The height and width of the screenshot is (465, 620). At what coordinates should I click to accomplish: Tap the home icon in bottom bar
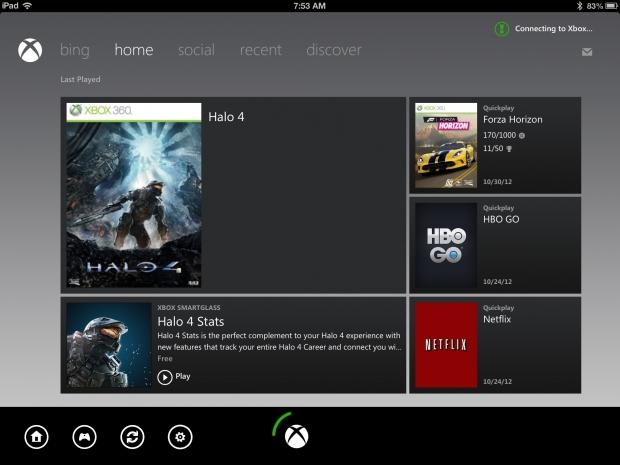36,437
